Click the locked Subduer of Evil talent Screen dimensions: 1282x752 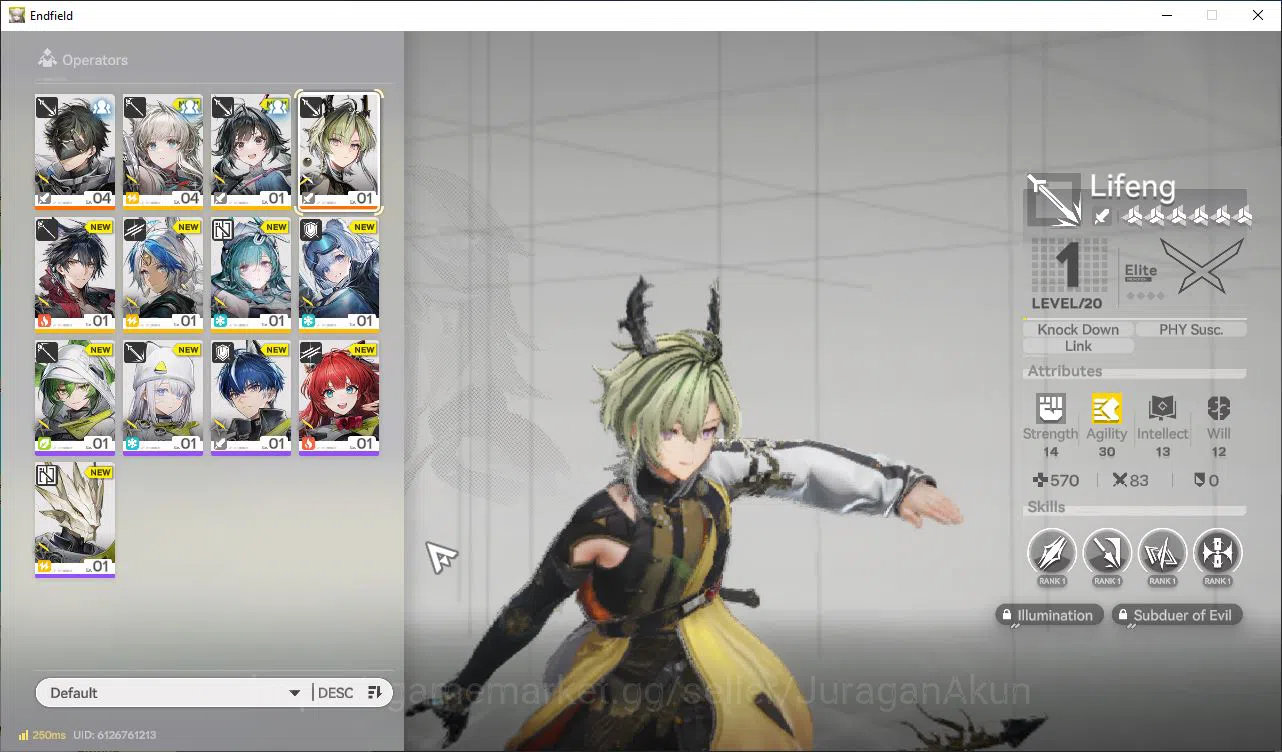pyautogui.click(x=1177, y=615)
